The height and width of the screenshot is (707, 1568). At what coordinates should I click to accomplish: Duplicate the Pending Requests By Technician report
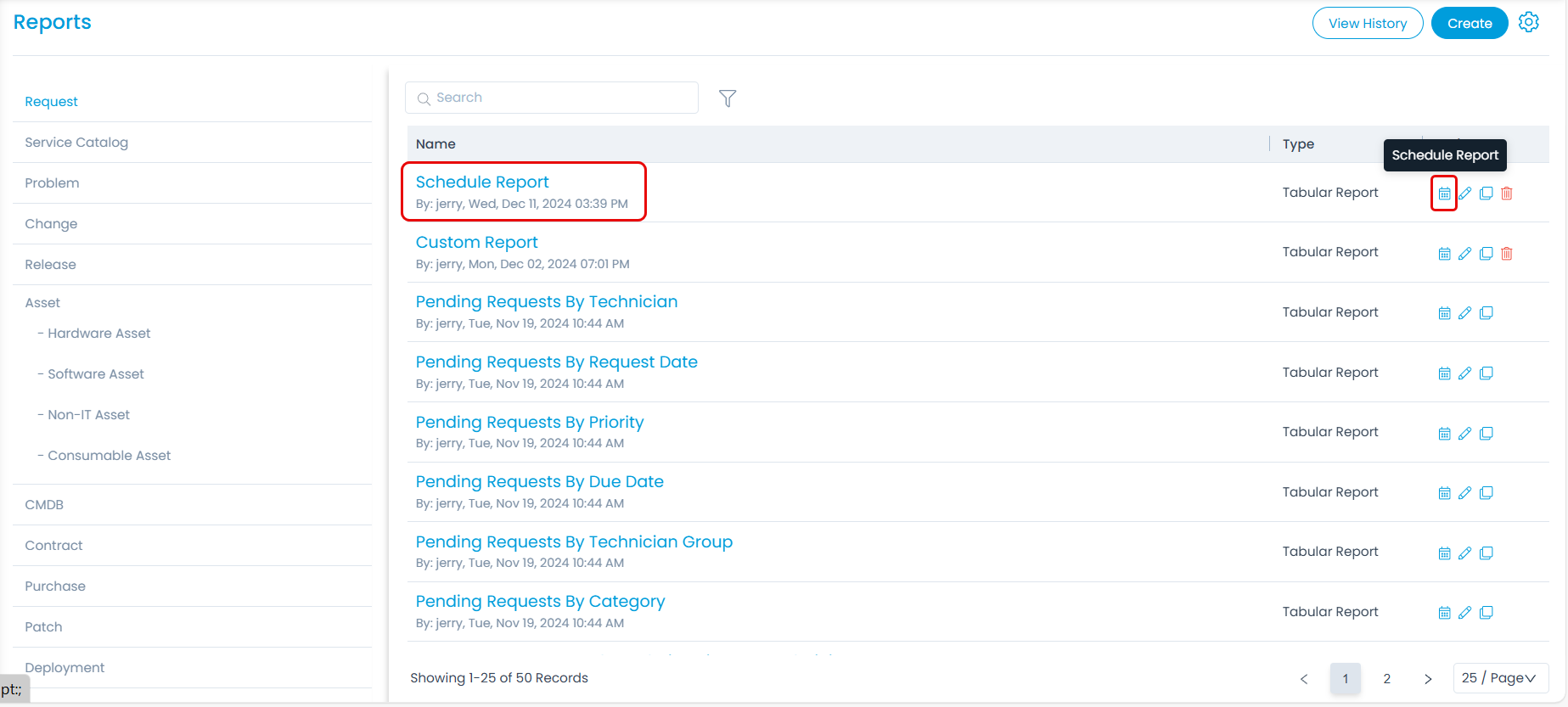(1486, 313)
